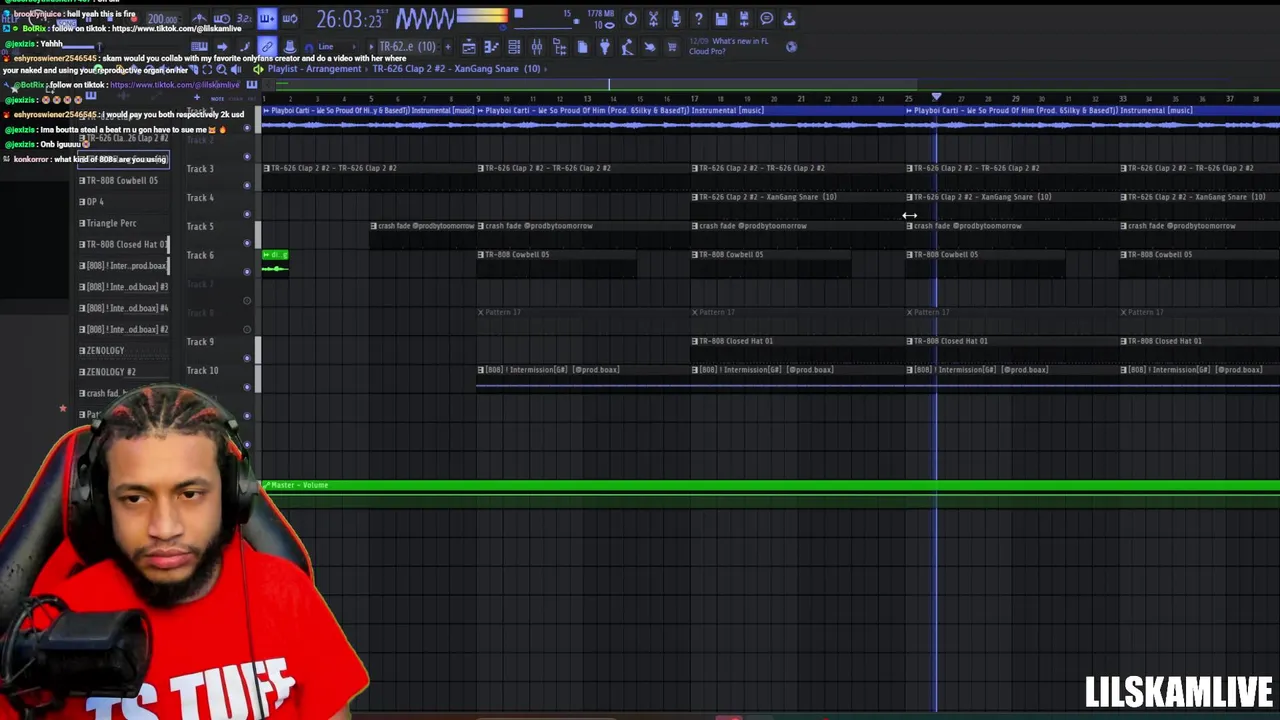Mute Track 6 with its dot switch

pos(247,272)
